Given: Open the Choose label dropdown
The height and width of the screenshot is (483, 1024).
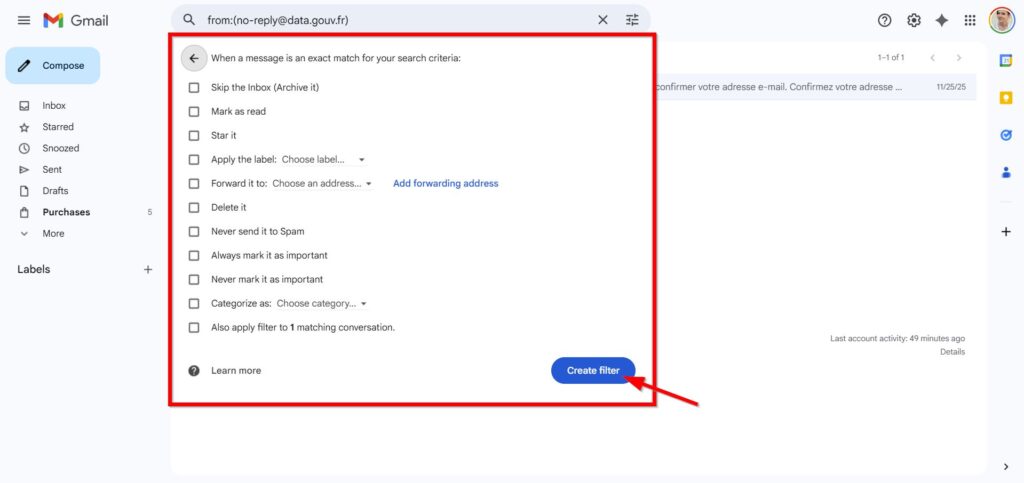Looking at the screenshot, I should [323, 160].
